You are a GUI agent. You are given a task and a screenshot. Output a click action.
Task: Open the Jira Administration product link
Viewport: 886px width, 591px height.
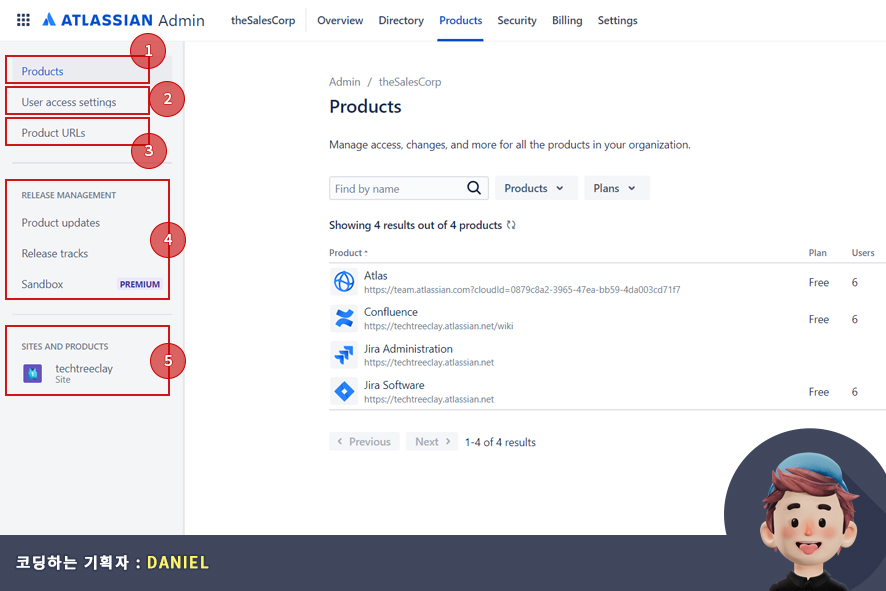[x=408, y=349]
